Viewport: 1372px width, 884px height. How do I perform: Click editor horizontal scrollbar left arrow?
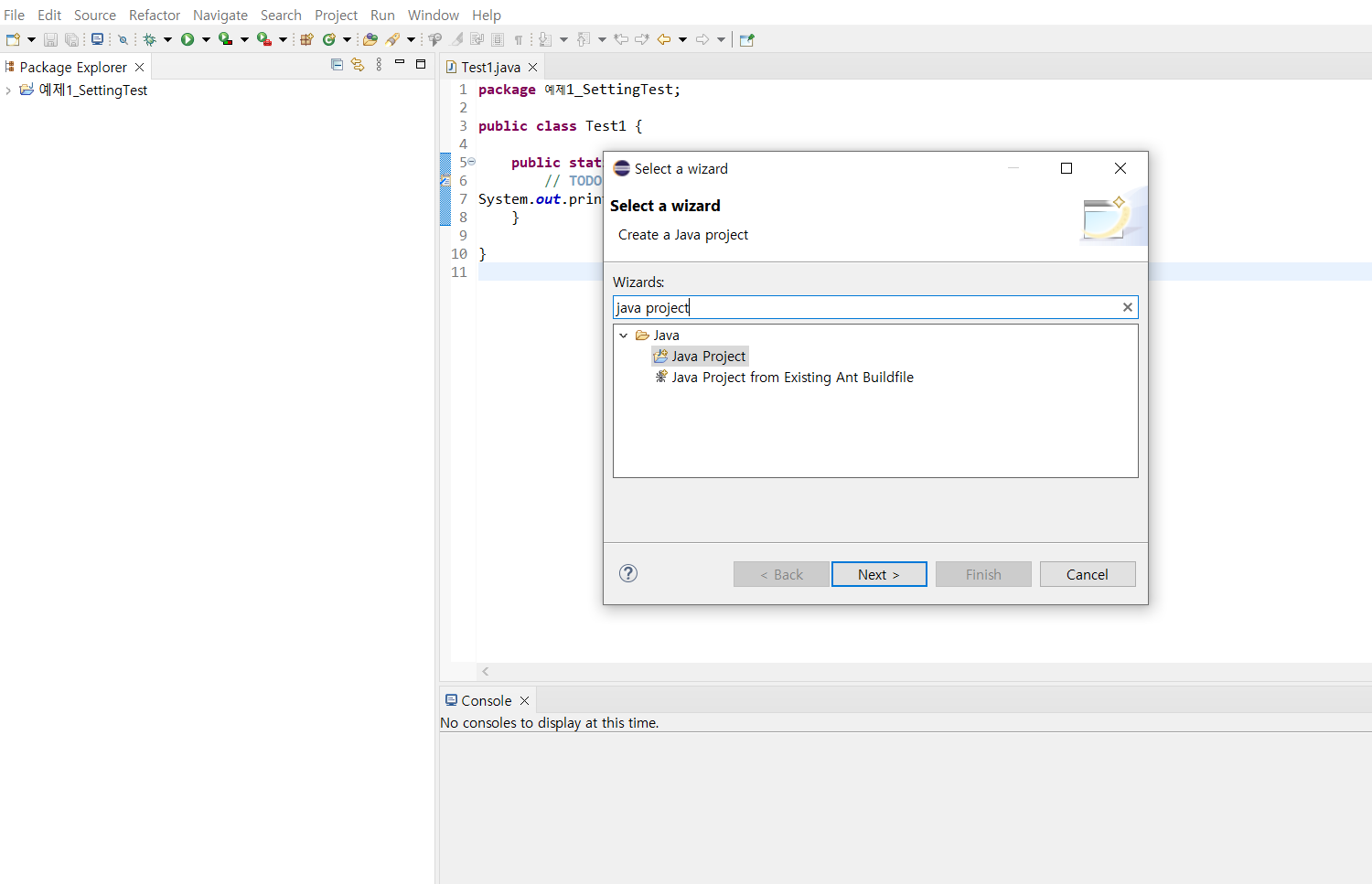[x=486, y=671]
